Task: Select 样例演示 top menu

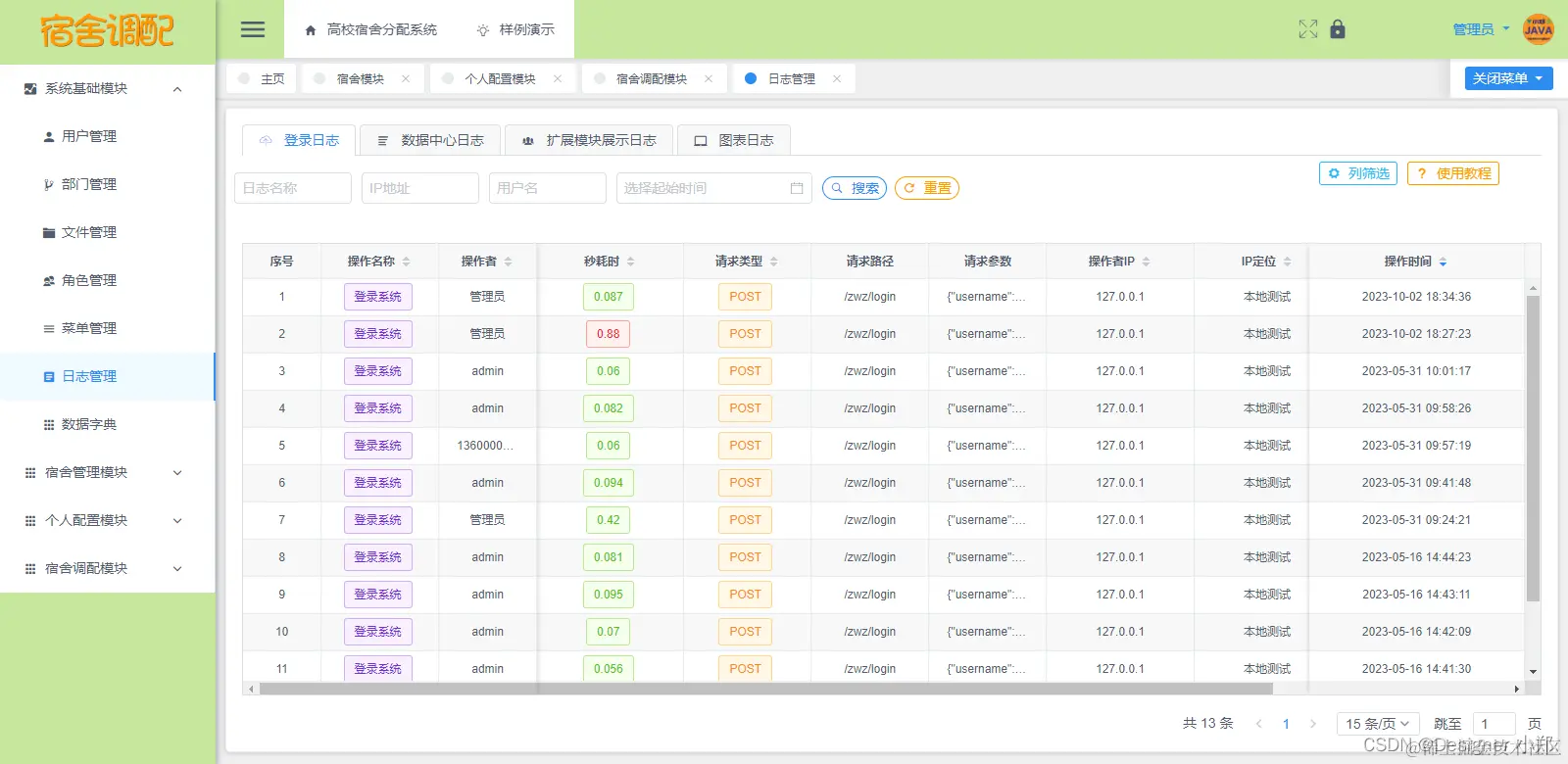Action: tap(515, 29)
